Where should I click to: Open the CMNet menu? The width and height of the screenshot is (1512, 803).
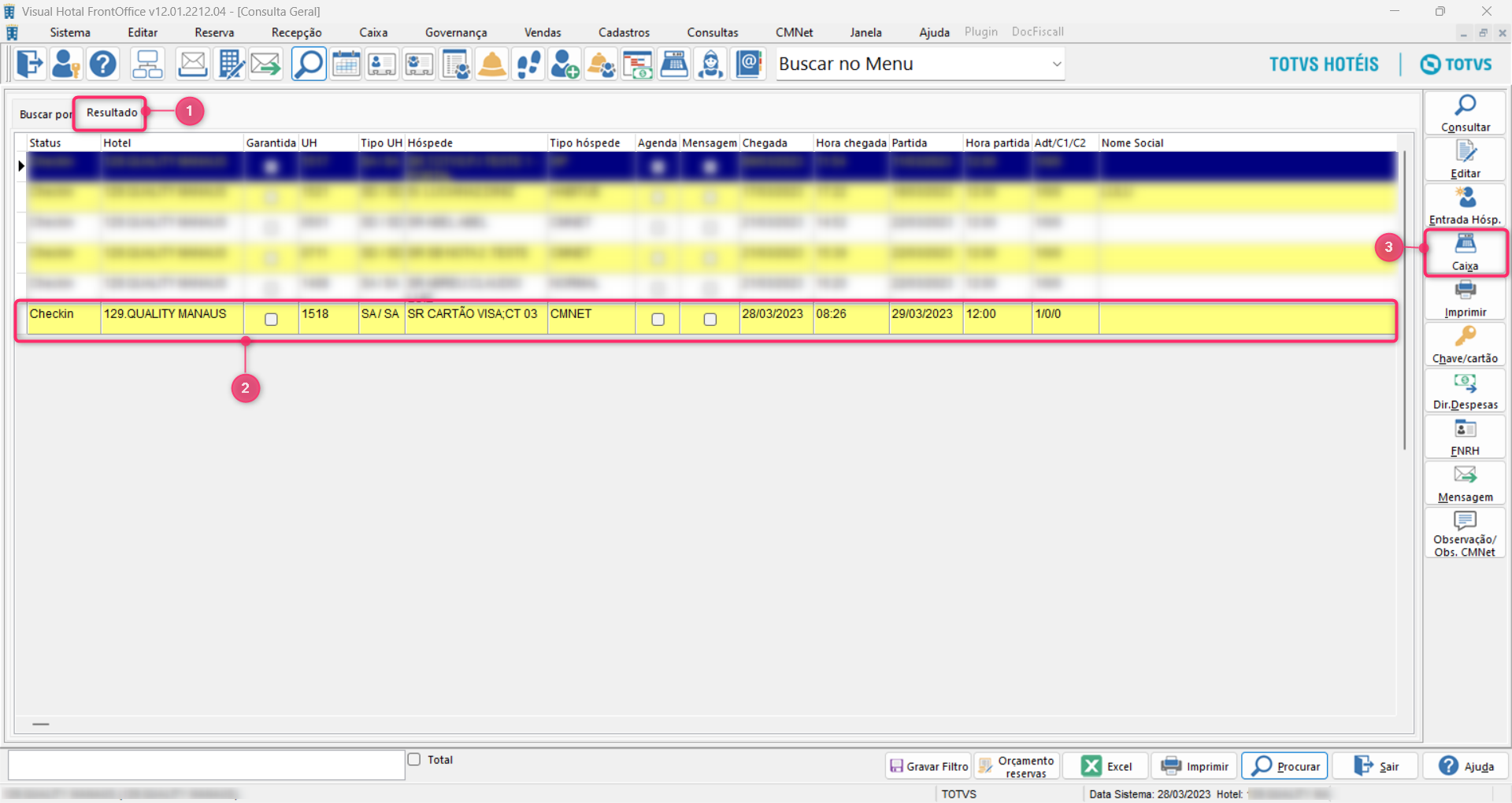pyautogui.click(x=794, y=32)
